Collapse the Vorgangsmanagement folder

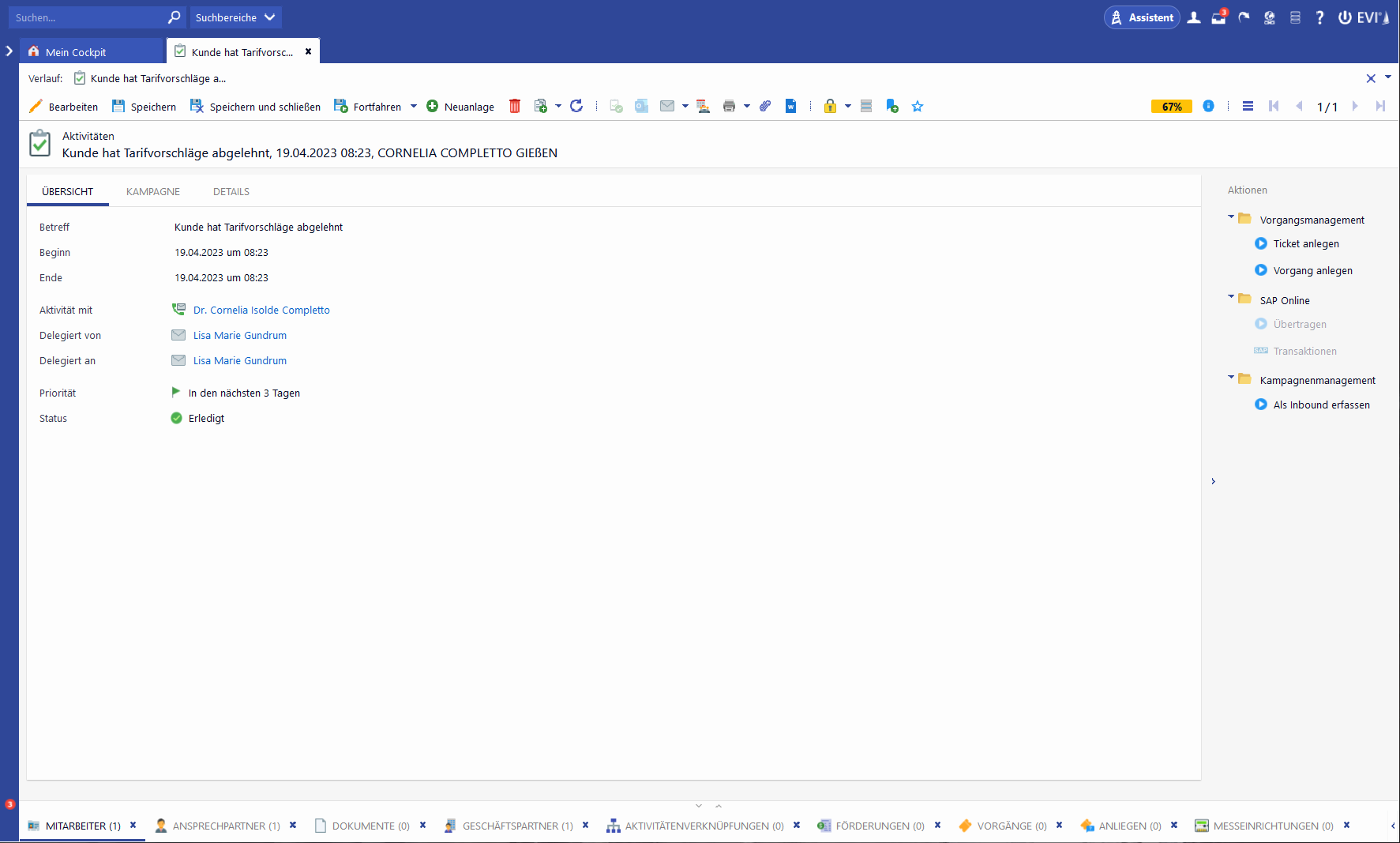1231,217
